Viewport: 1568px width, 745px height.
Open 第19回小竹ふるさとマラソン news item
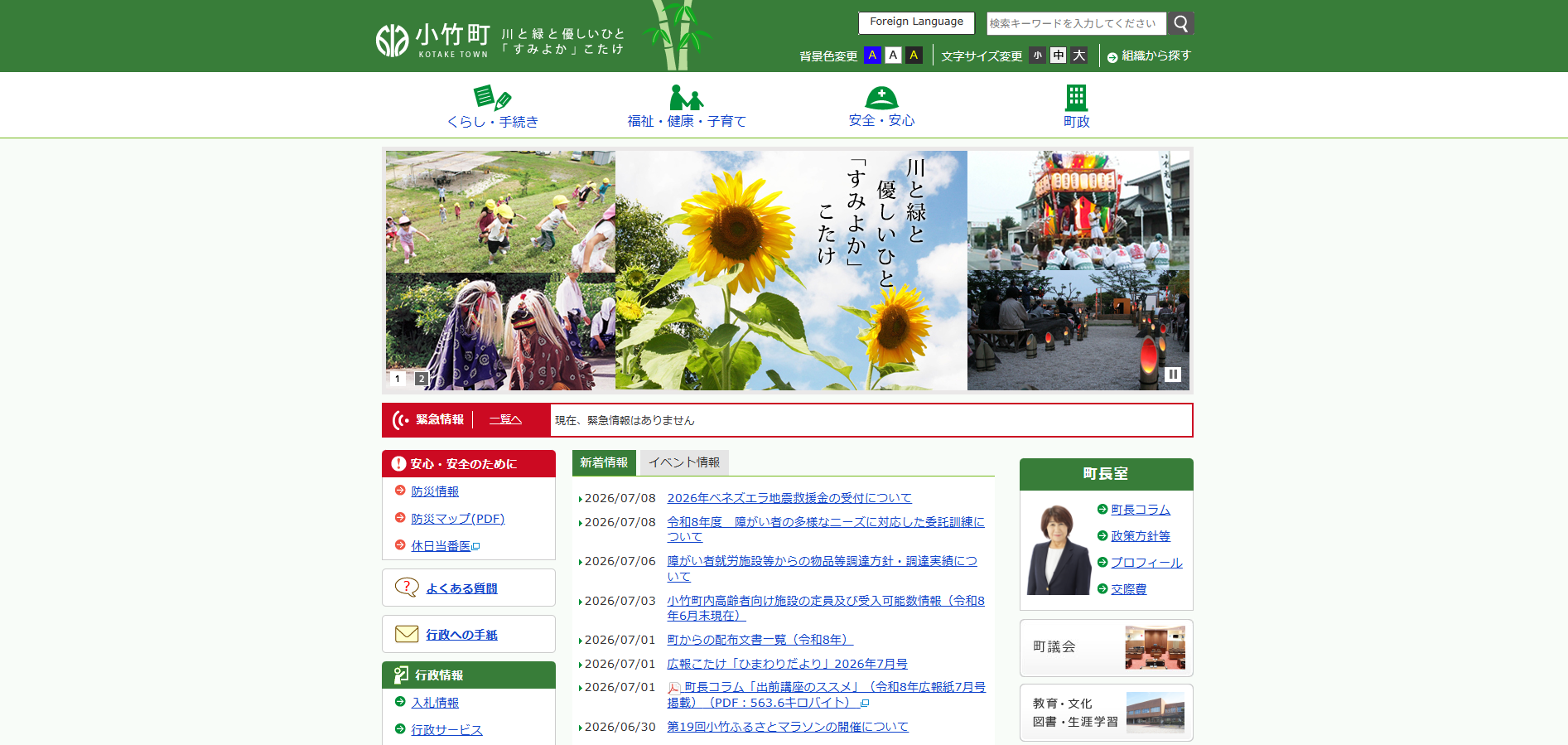tap(788, 727)
